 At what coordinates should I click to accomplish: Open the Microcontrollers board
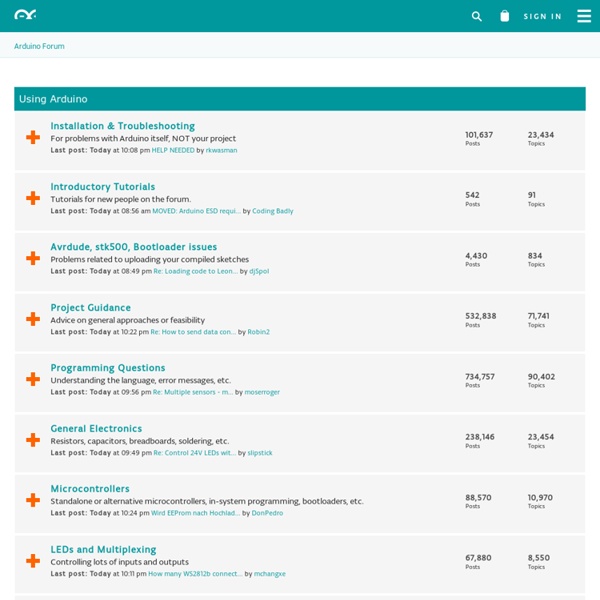pos(90,489)
